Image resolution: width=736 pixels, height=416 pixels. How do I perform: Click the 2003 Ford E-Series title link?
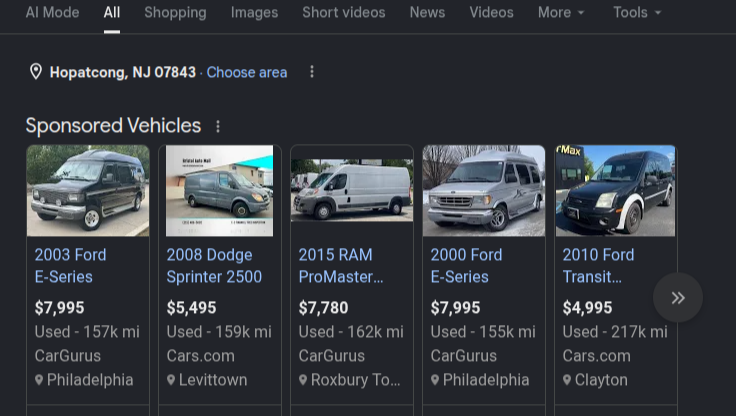70,266
